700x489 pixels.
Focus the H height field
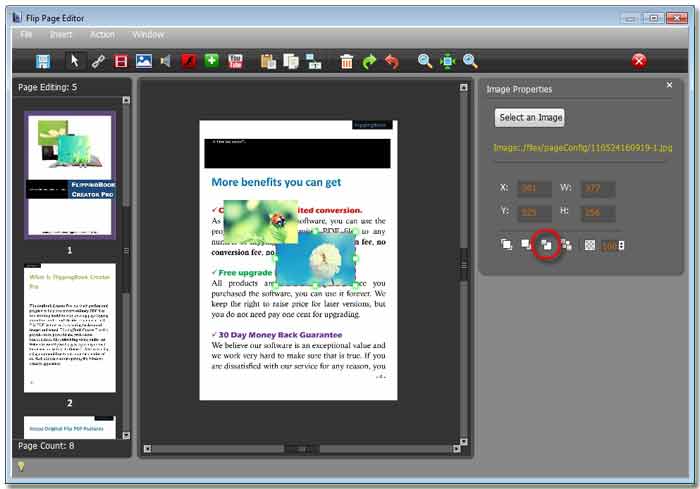(598, 212)
